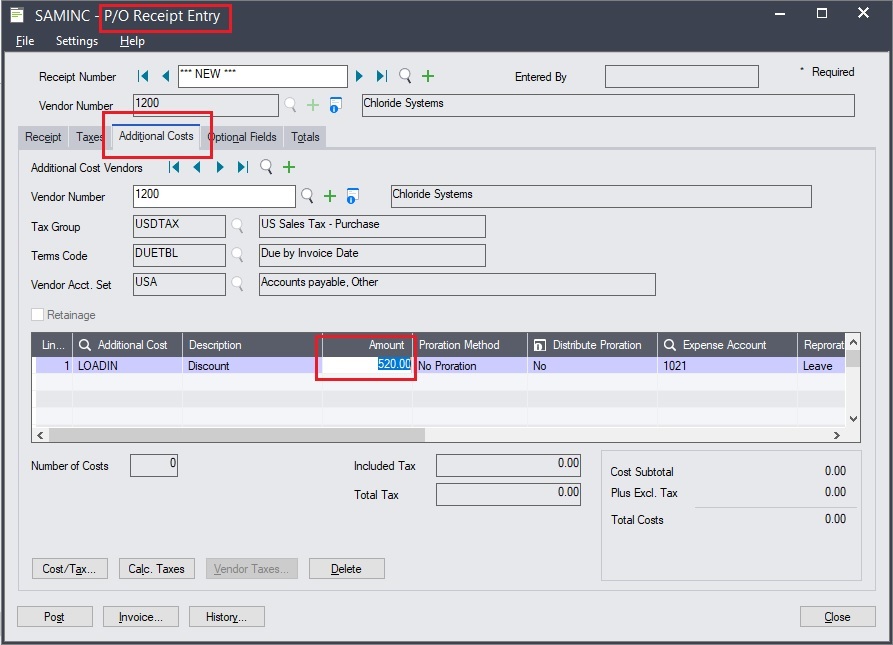
Task: Go to next receipt number record
Action: (x=359, y=76)
